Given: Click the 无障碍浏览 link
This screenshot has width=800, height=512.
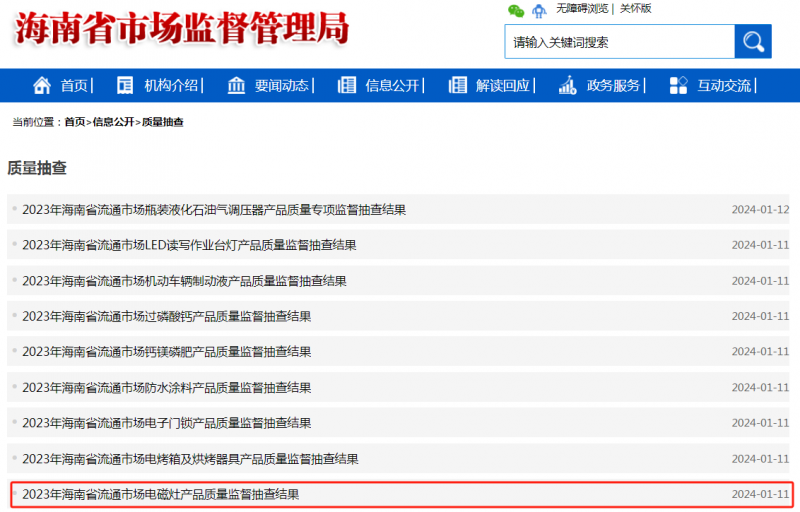Looking at the screenshot, I should (x=582, y=9).
